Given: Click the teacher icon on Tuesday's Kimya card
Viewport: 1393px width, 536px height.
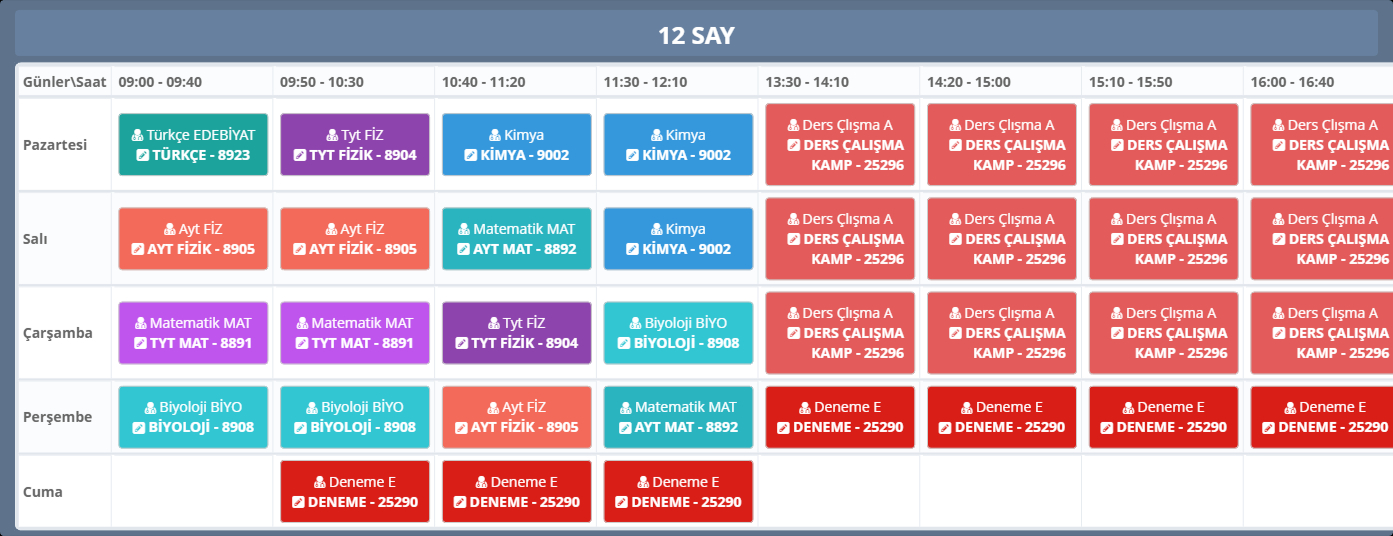Looking at the screenshot, I should [x=657, y=229].
